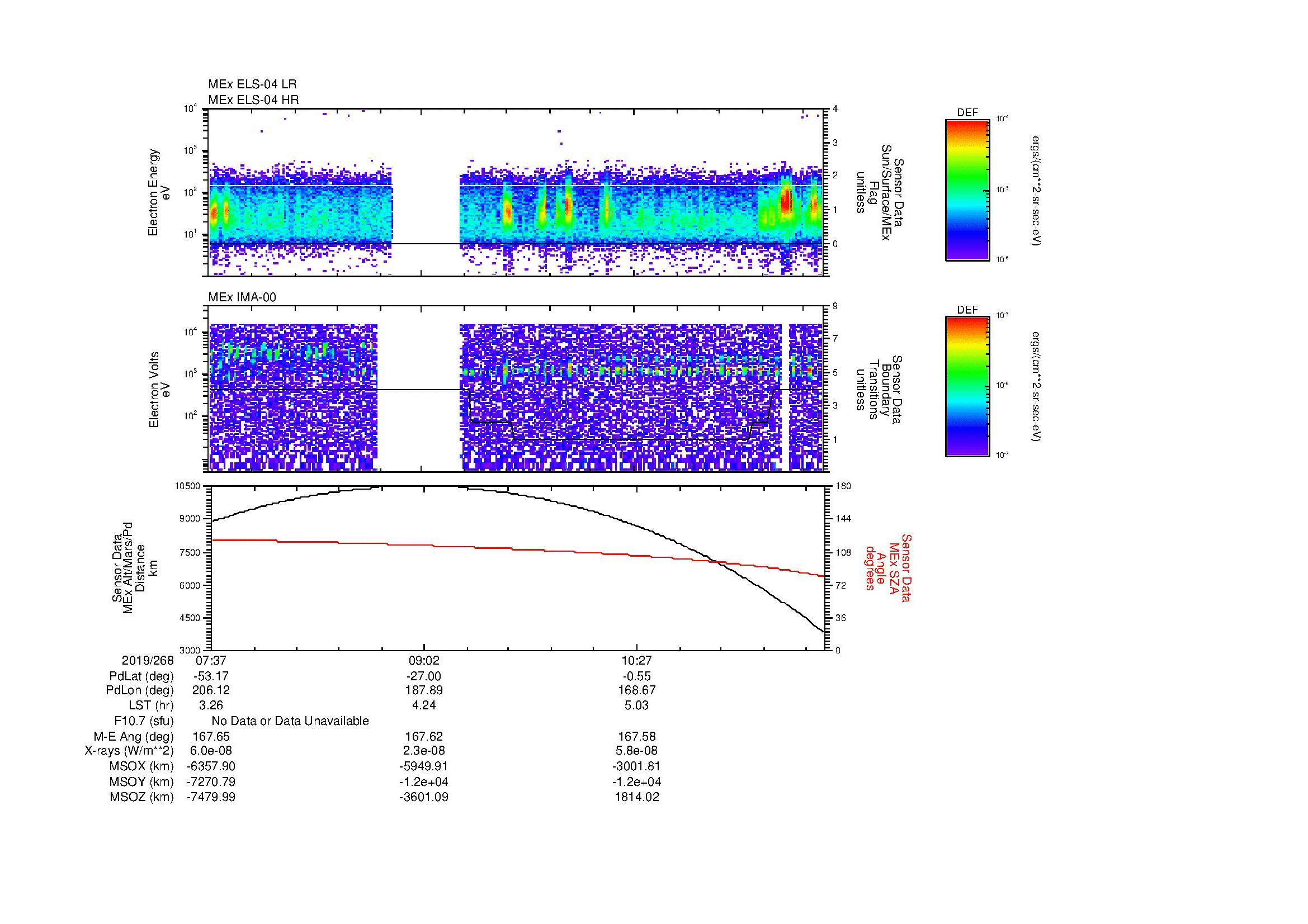Click the 'PdLat (deg)' row label

pos(141,676)
